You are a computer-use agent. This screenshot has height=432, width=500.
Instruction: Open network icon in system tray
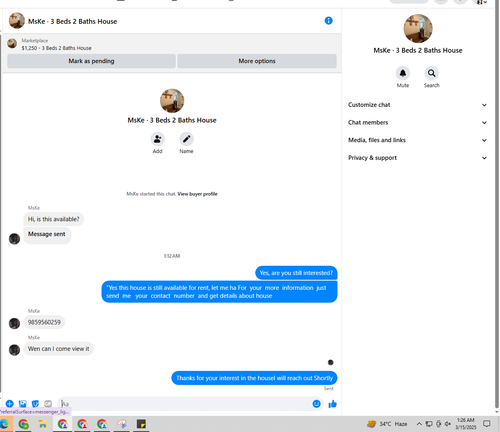[429, 424]
